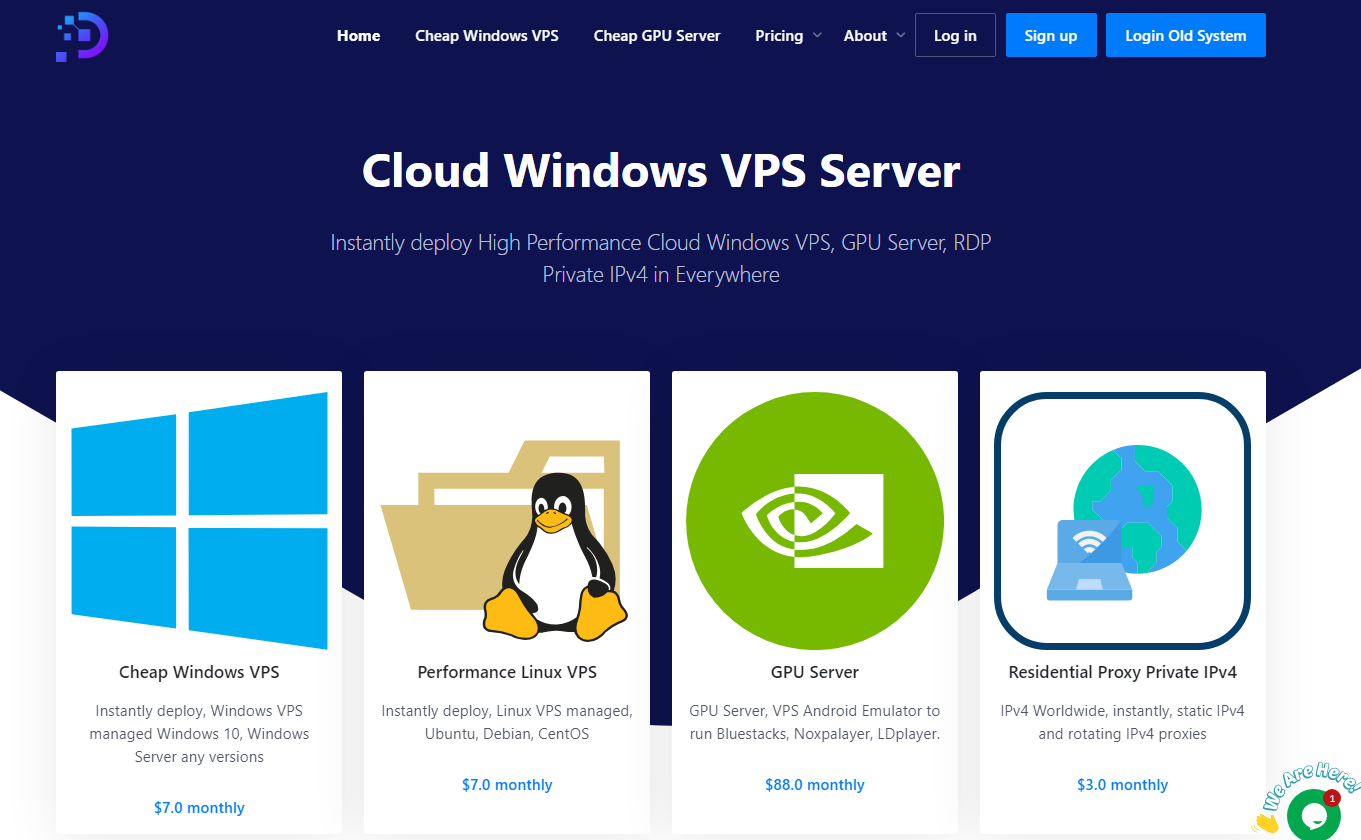The image size is (1361, 840).
Task: Click the Sign up button
Action: coord(1051,35)
